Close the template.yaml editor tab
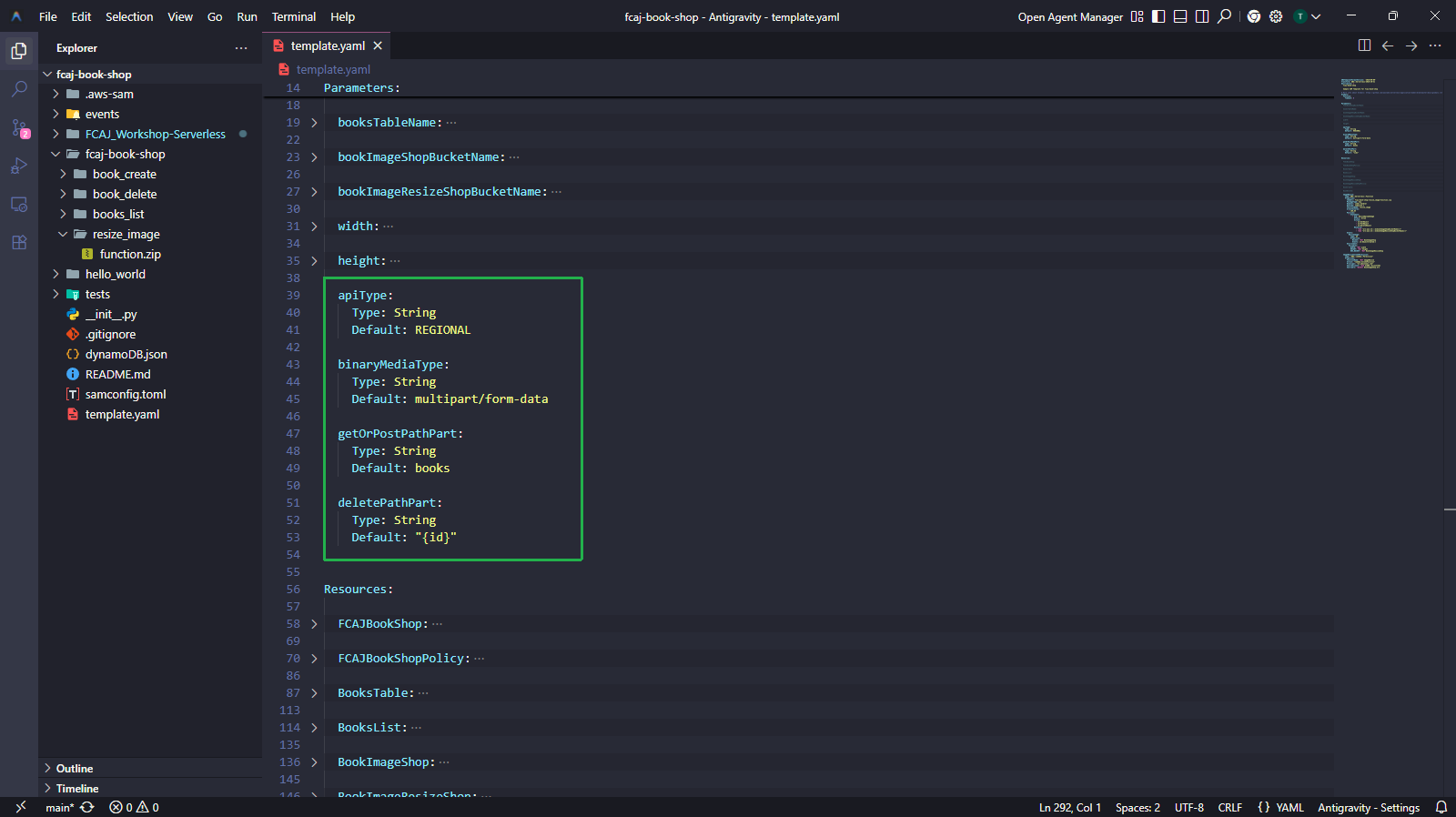 point(378,45)
